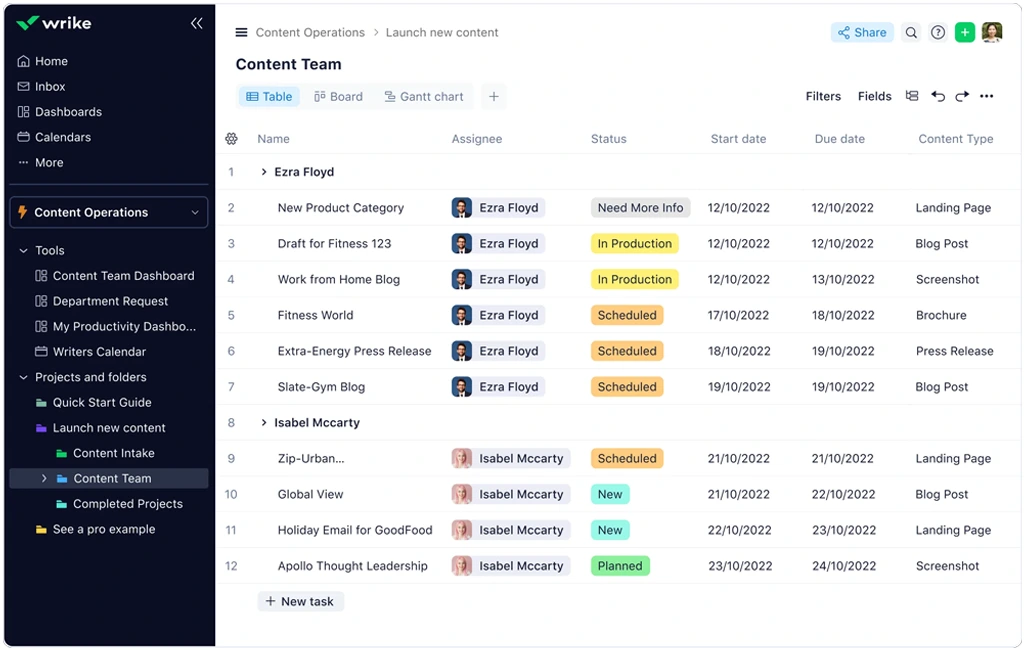1024x650 pixels.
Task: Open table settings gear icon
Action: click(x=232, y=139)
